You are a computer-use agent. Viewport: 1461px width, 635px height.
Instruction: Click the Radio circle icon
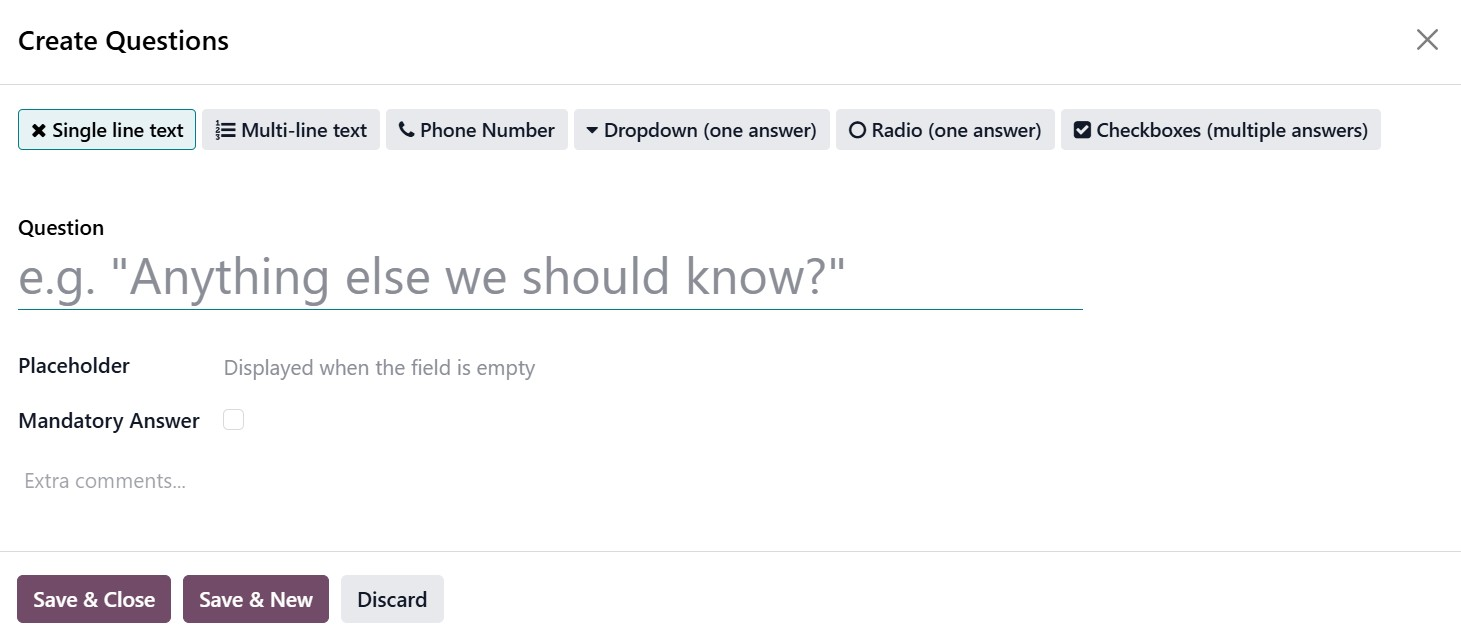857,130
